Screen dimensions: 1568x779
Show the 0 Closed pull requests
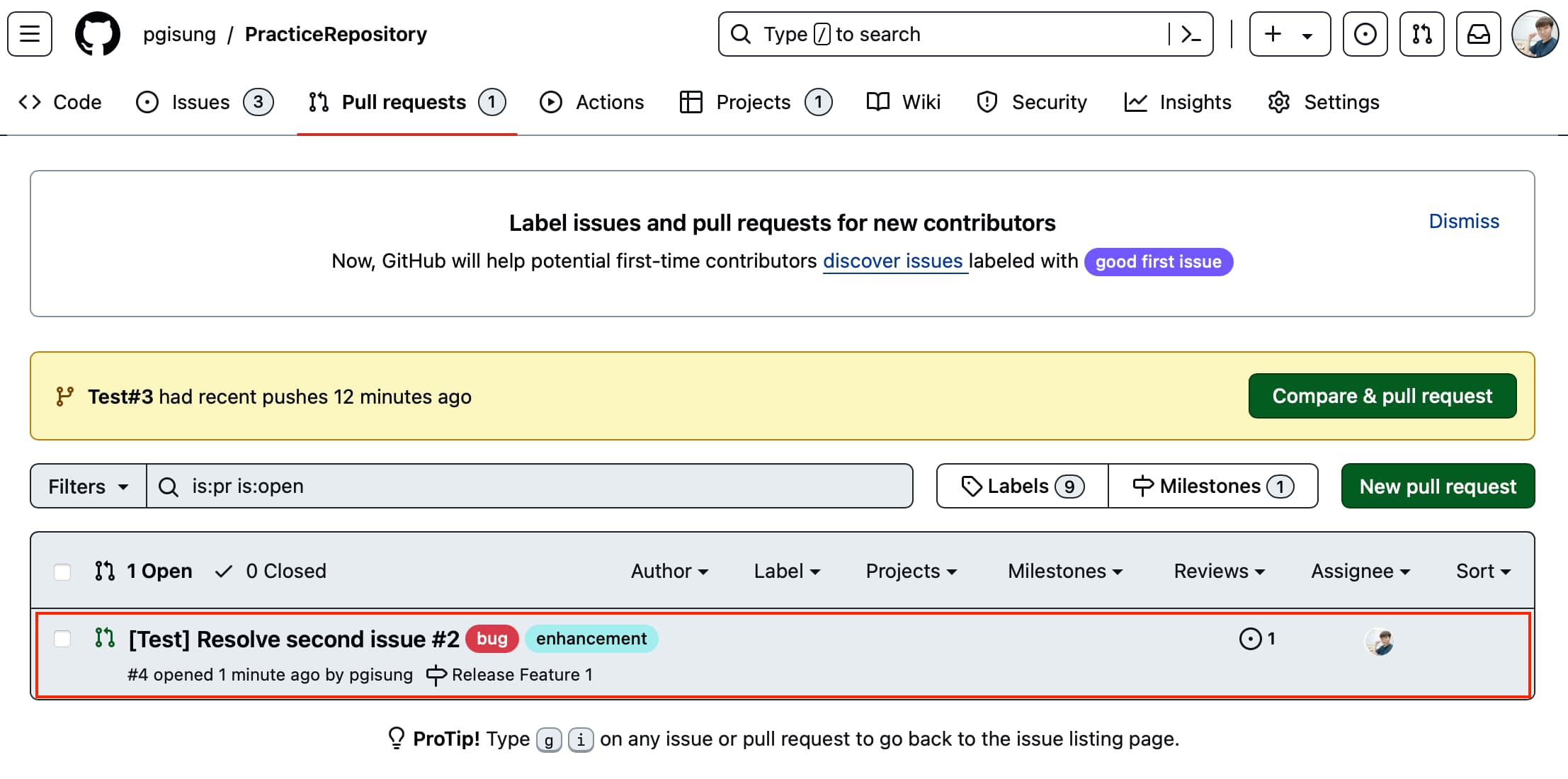pos(271,571)
